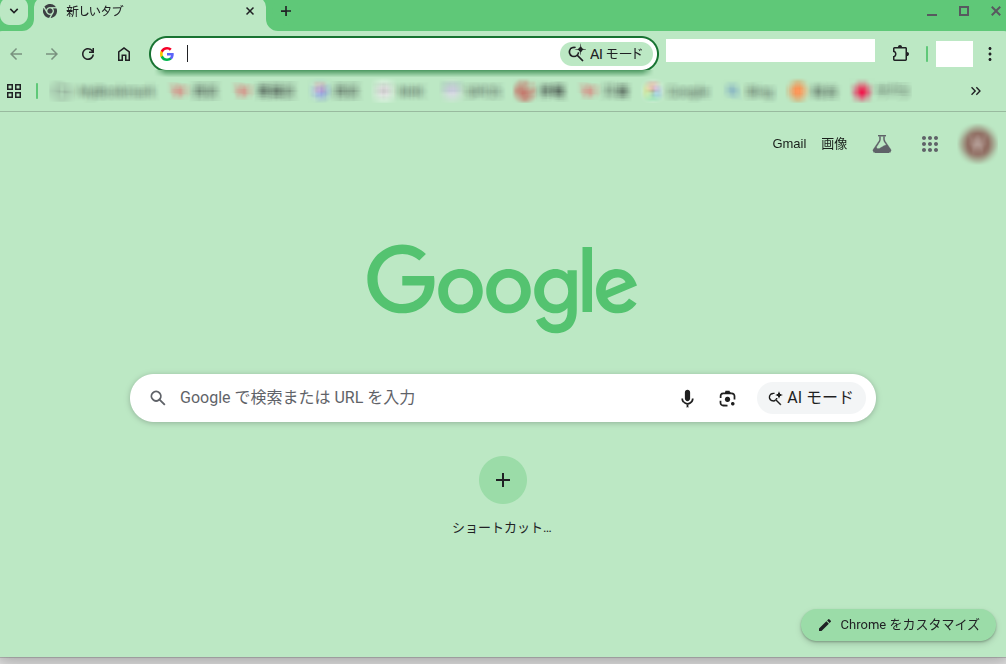The width and height of the screenshot is (1006, 664).
Task: Click the add shortcut plus icon
Action: point(502,480)
